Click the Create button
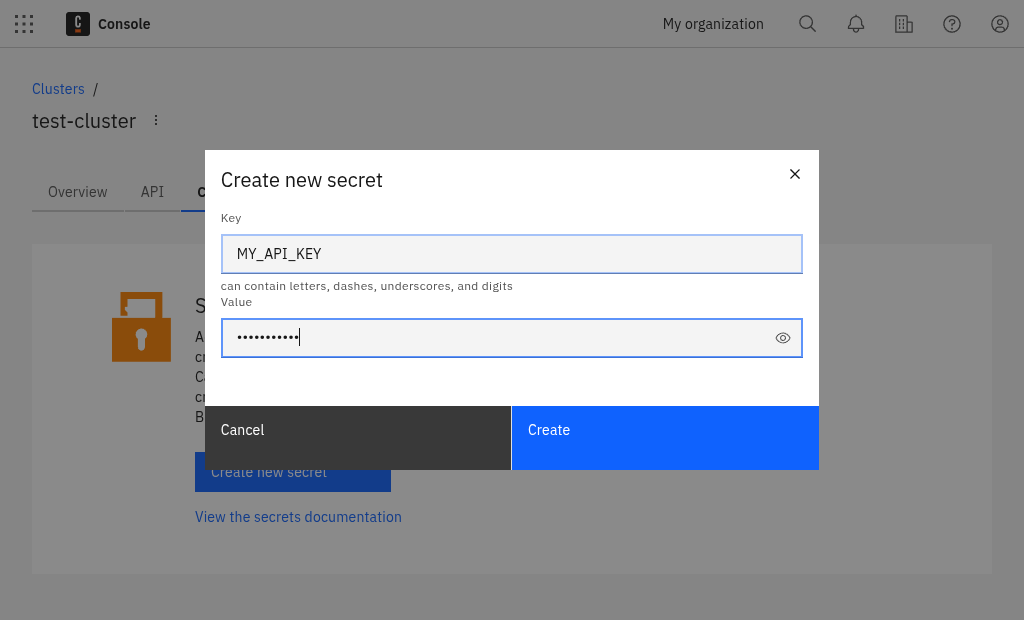The height and width of the screenshot is (620, 1024). click(x=665, y=438)
